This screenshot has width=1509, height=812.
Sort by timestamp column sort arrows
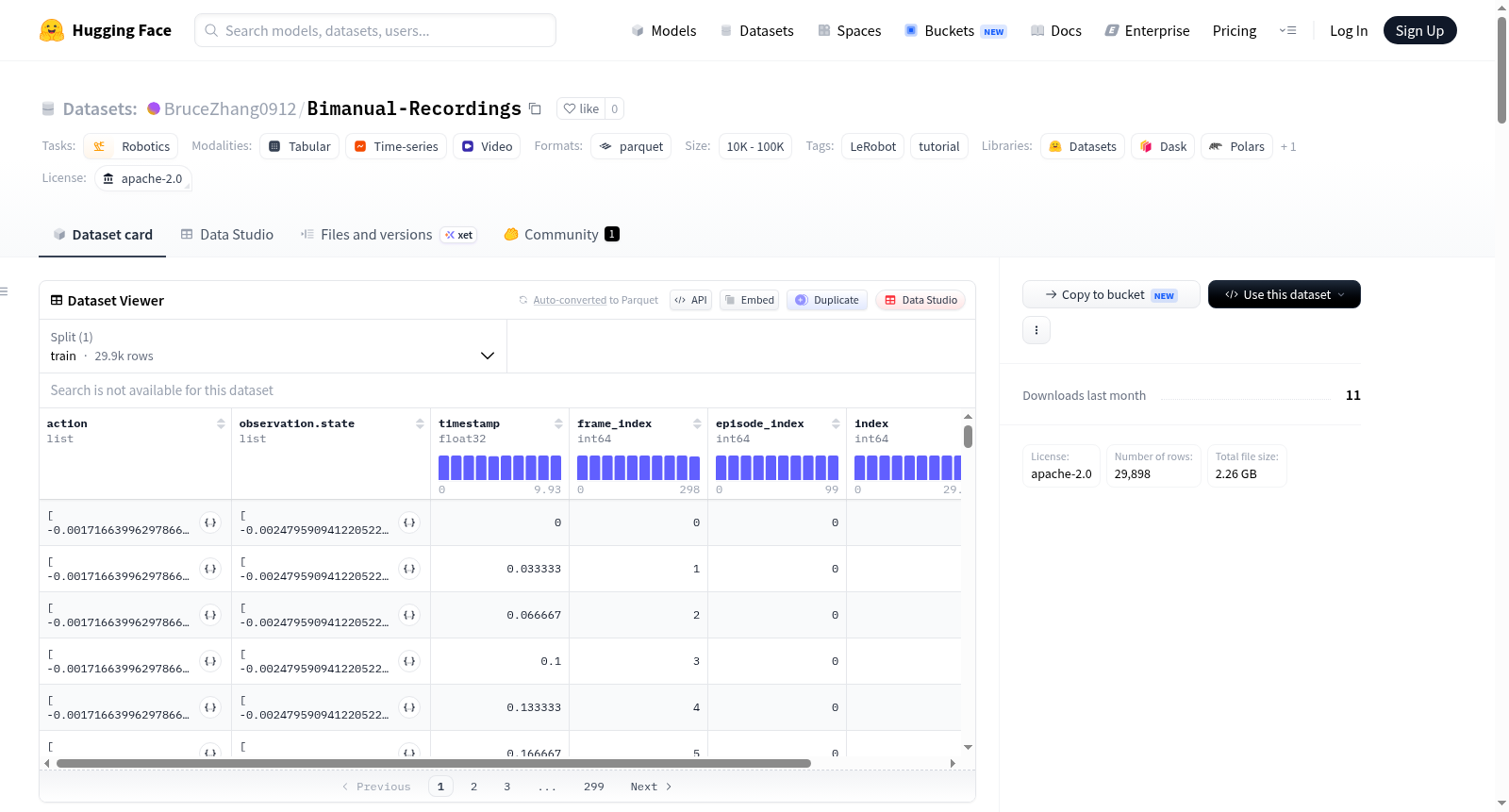tap(558, 424)
